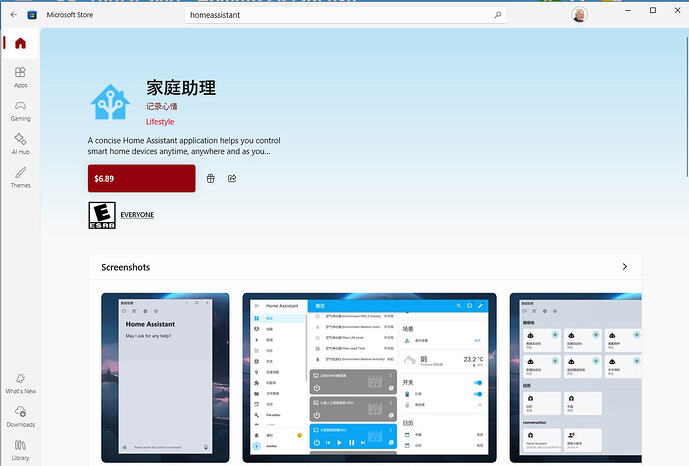The image size is (689, 466).
Task: Click the ESRB E rating badge
Action: [x=102, y=215]
